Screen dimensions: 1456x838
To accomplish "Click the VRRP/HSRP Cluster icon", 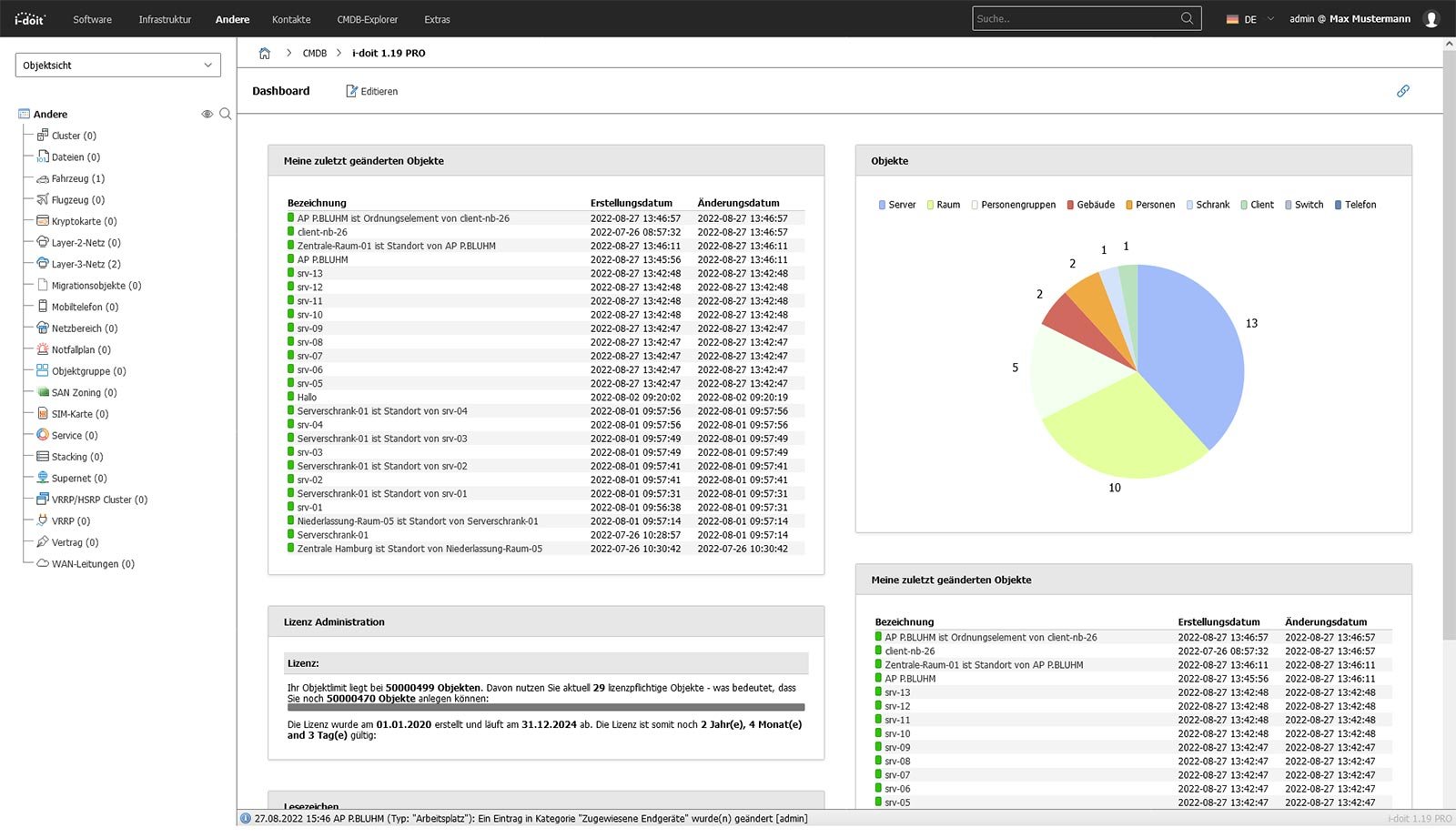I will coord(43,500).
